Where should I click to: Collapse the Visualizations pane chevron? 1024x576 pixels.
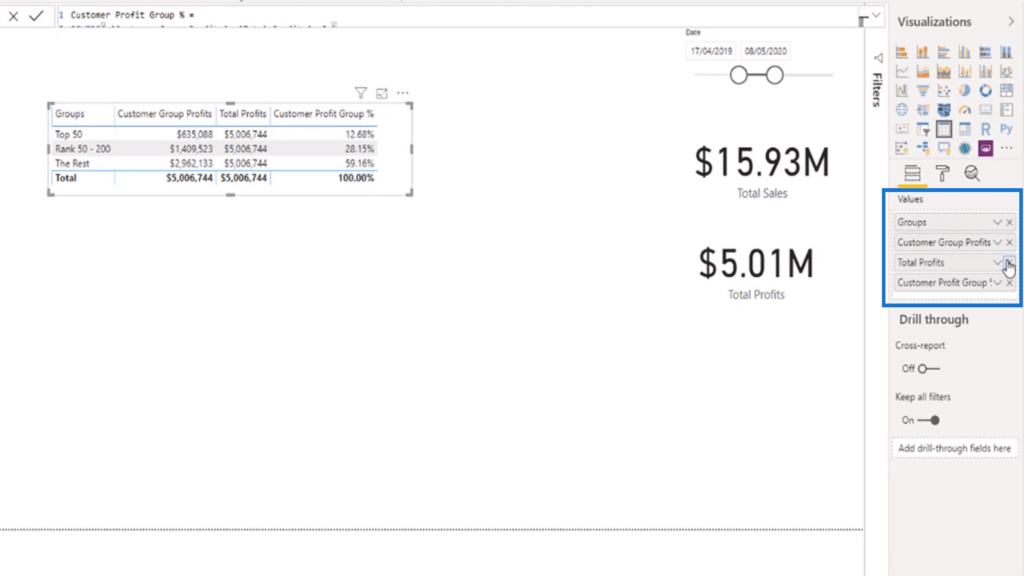click(x=1011, y=22)
